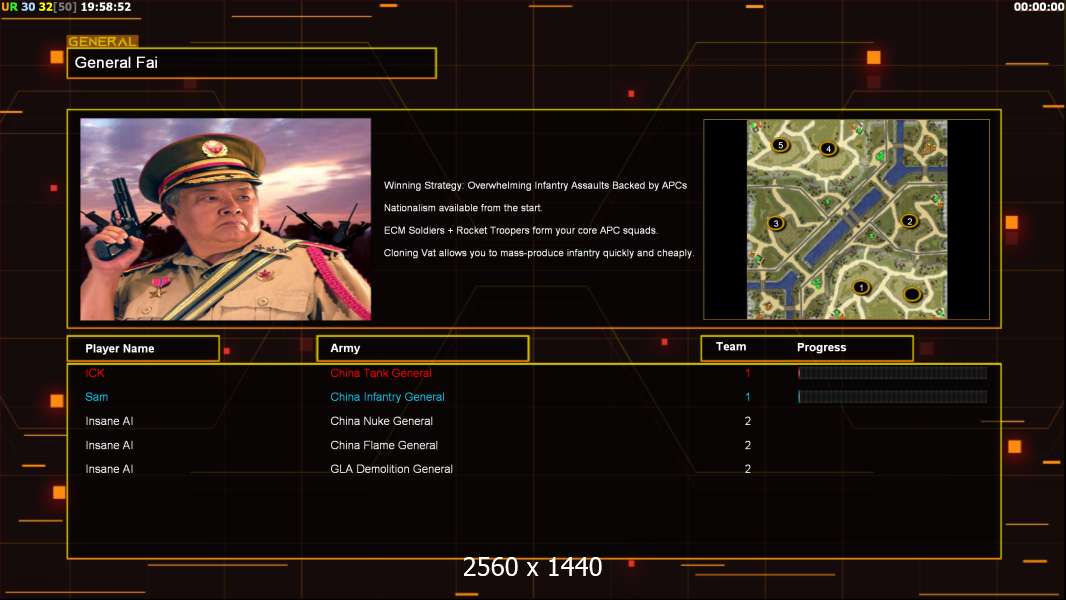Click the Team column header
Screen dimensions: 1066x600
click(x=731, y=347)
